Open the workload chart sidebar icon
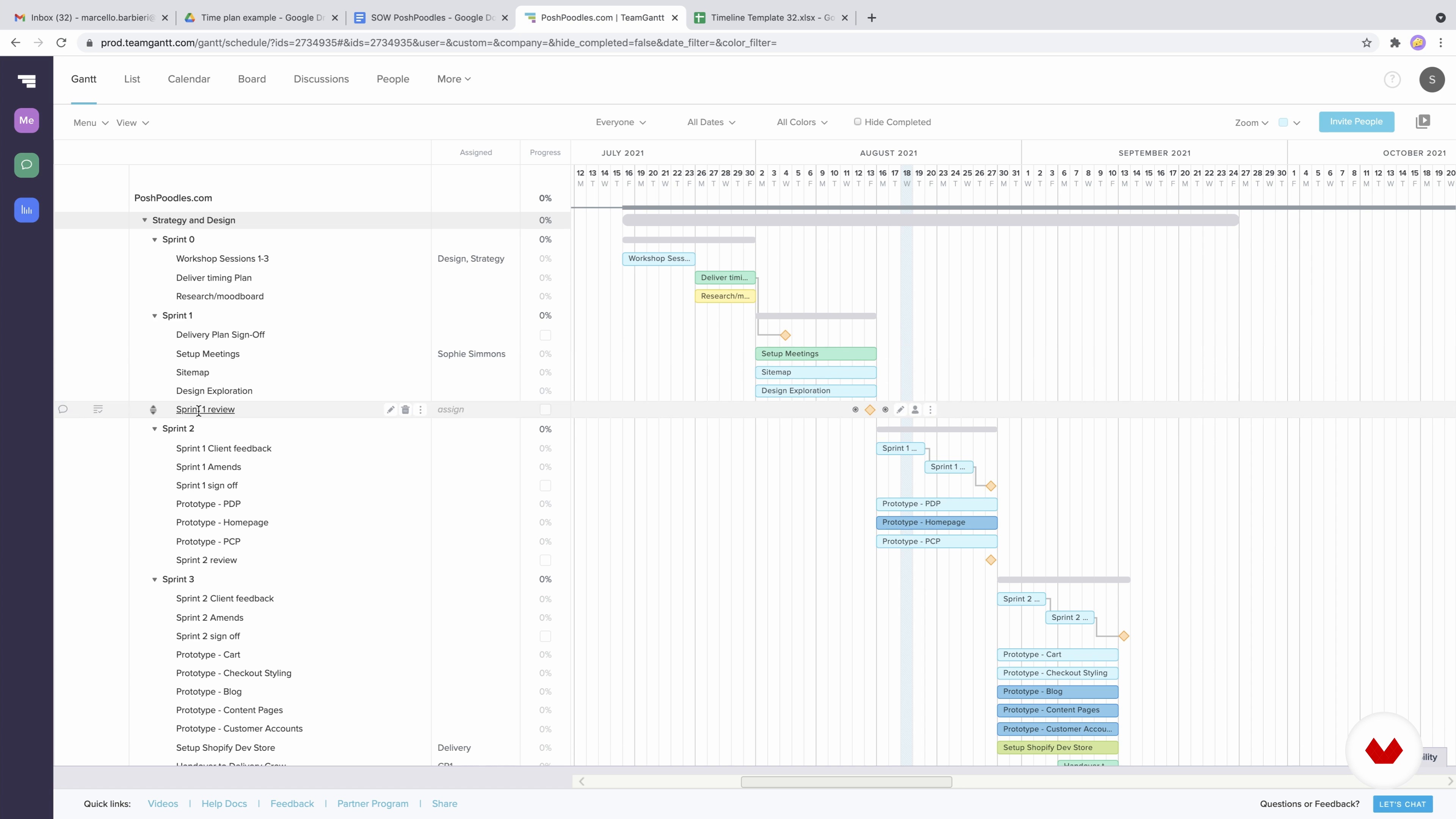This screenshot has height=819, width=1456. click(x=27, y=210)
